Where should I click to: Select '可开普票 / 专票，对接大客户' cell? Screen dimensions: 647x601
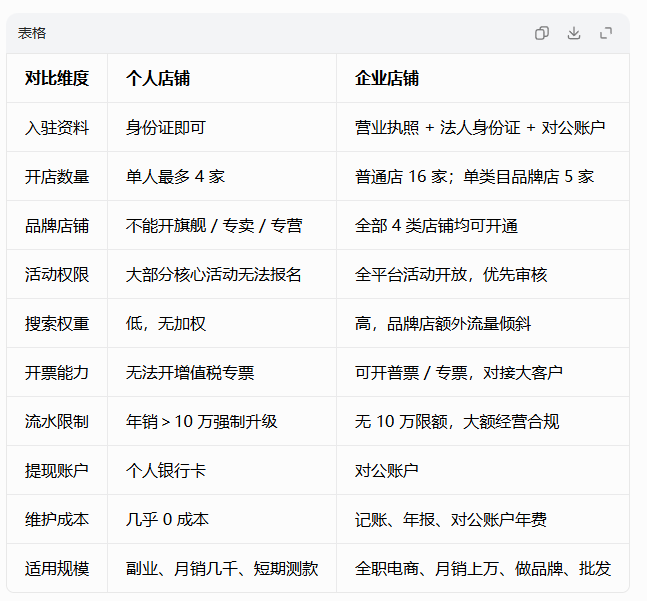point(459,373)
